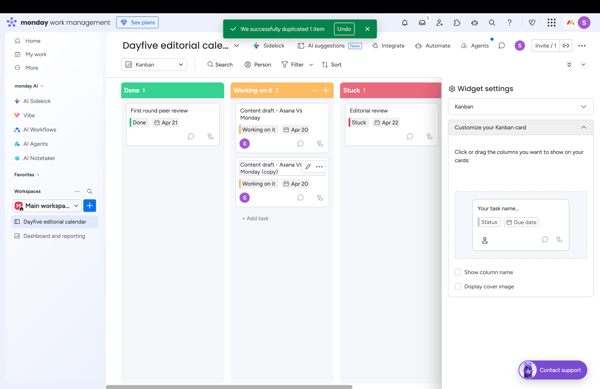The height and width of the screenshot is (389, 600).
Task: Click Integrate in board header
Action: click(388, 46)
